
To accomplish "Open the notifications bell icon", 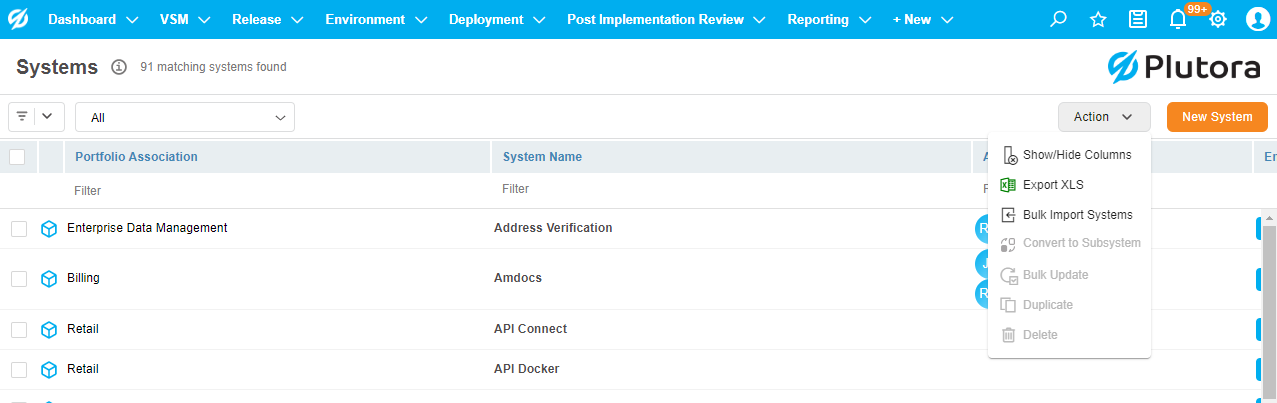I will (x=1178, y=19).
